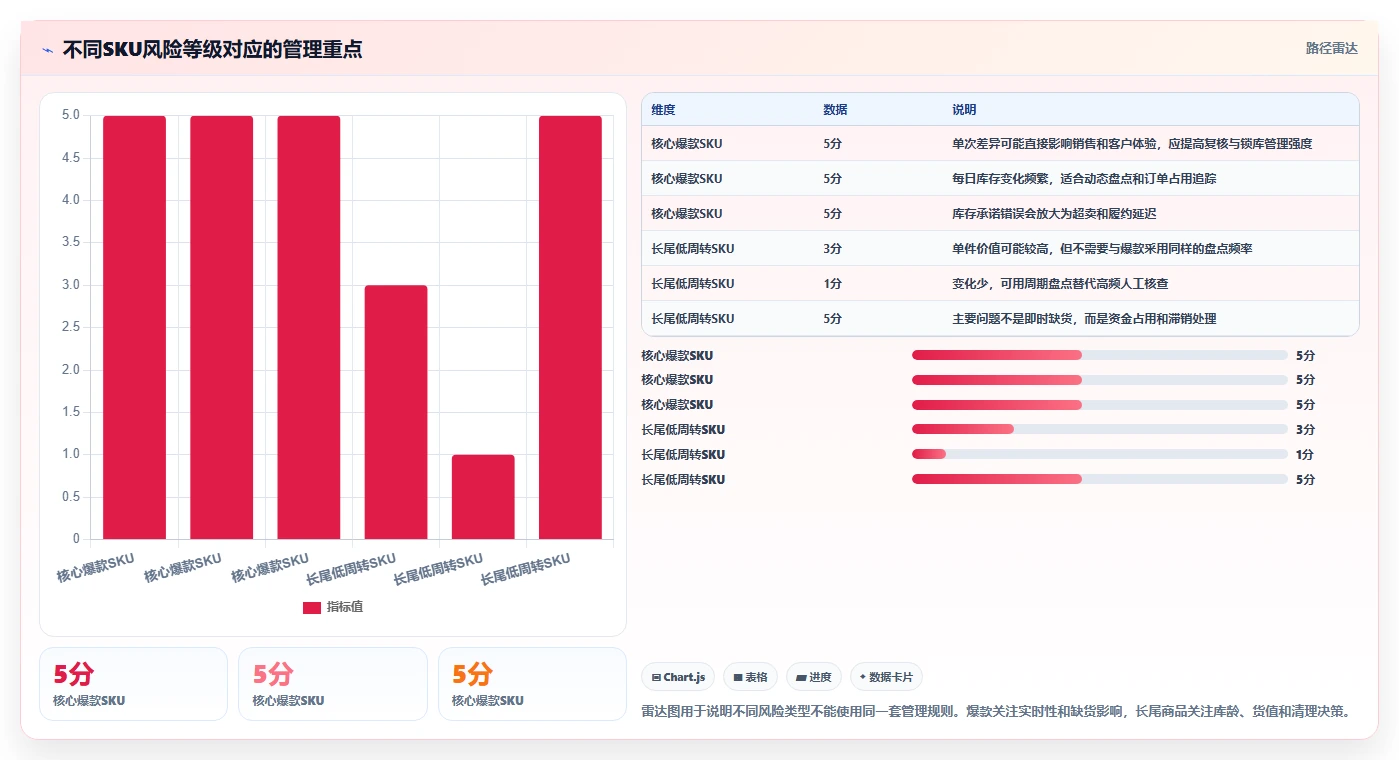Select the row 变化少，可用周期盘点替代高频人工核查

1000,284
